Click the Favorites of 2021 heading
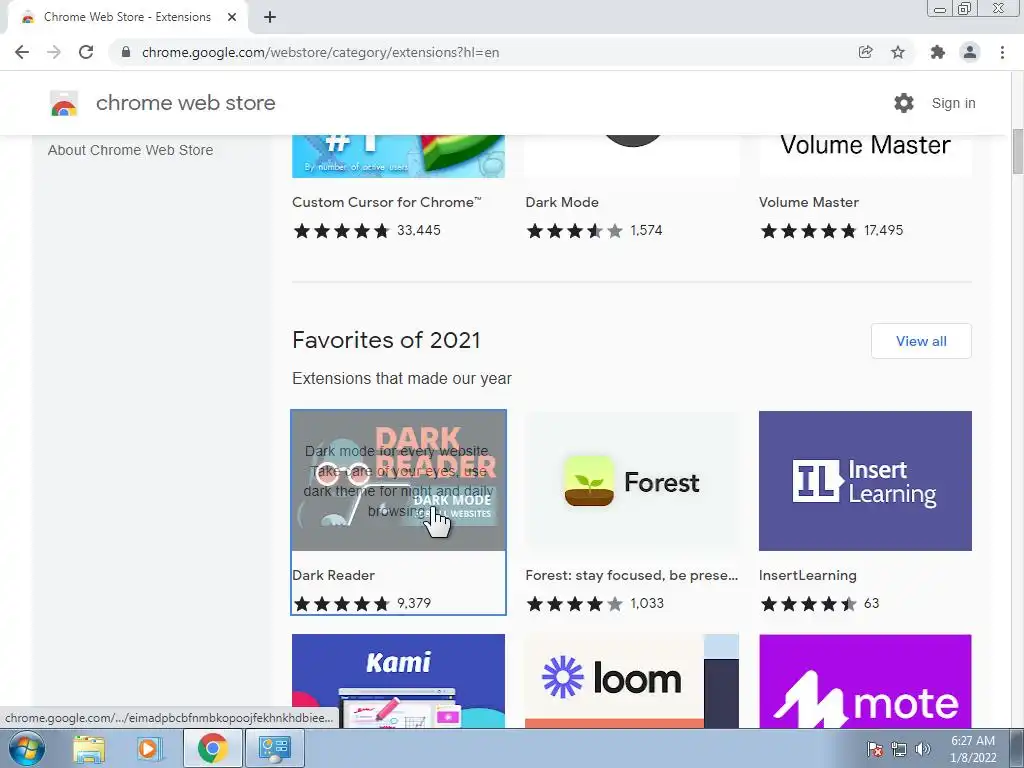This screenshot has width=1024, height=768. [x=386, y=340]
